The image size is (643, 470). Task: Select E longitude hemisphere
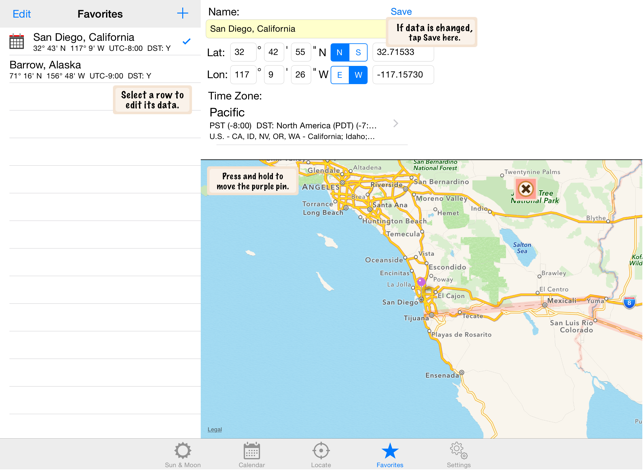click(340, 75)
